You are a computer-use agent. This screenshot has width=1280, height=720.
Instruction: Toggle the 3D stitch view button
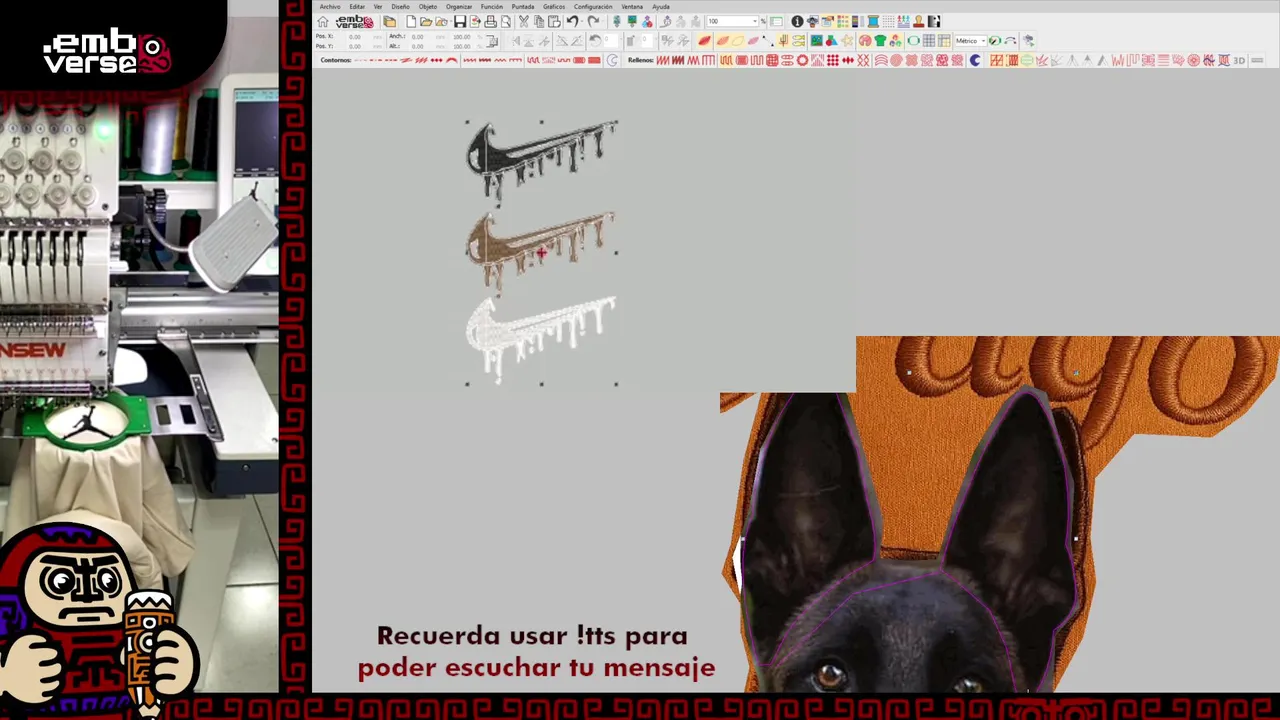(1239, 60)
